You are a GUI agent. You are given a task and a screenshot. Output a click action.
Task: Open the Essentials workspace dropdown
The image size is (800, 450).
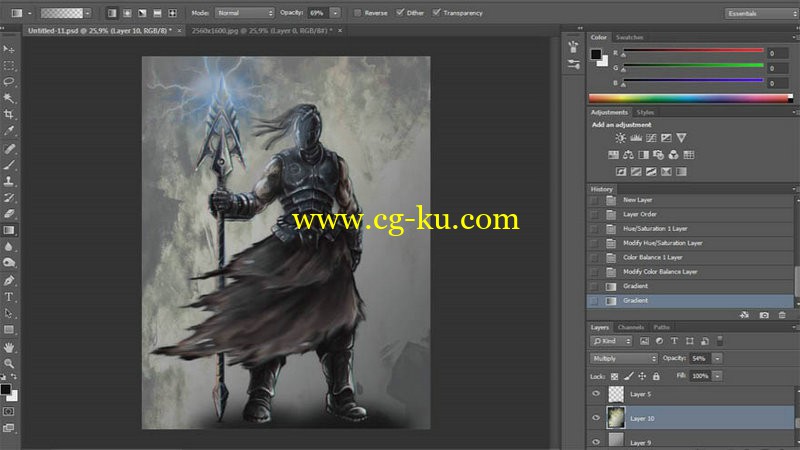tap(760, 13)
